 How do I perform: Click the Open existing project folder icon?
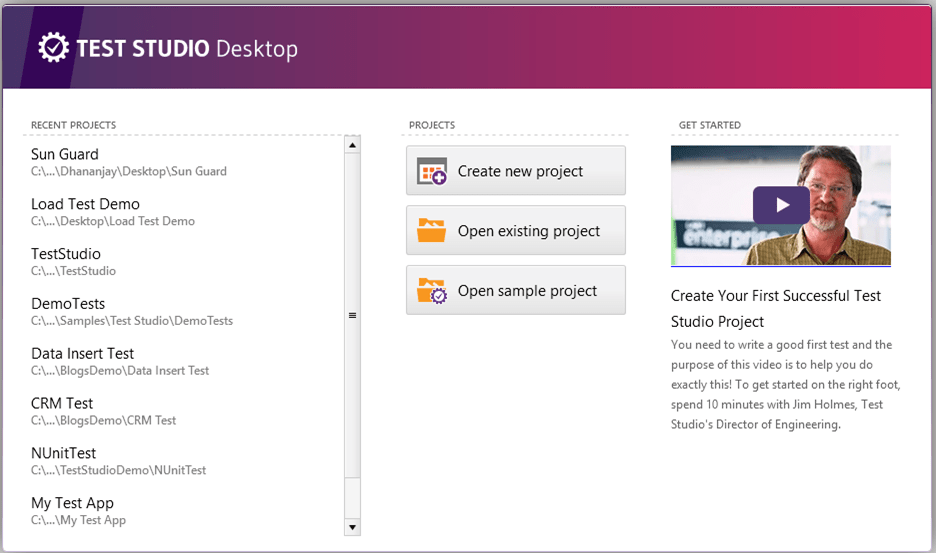coord(432,231)
